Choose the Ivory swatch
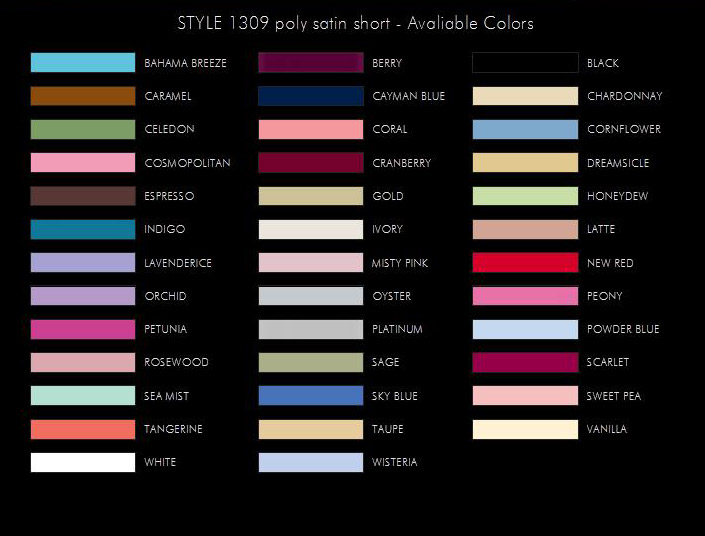This screenshot has height=536, width=705. (x=311, y=229)
